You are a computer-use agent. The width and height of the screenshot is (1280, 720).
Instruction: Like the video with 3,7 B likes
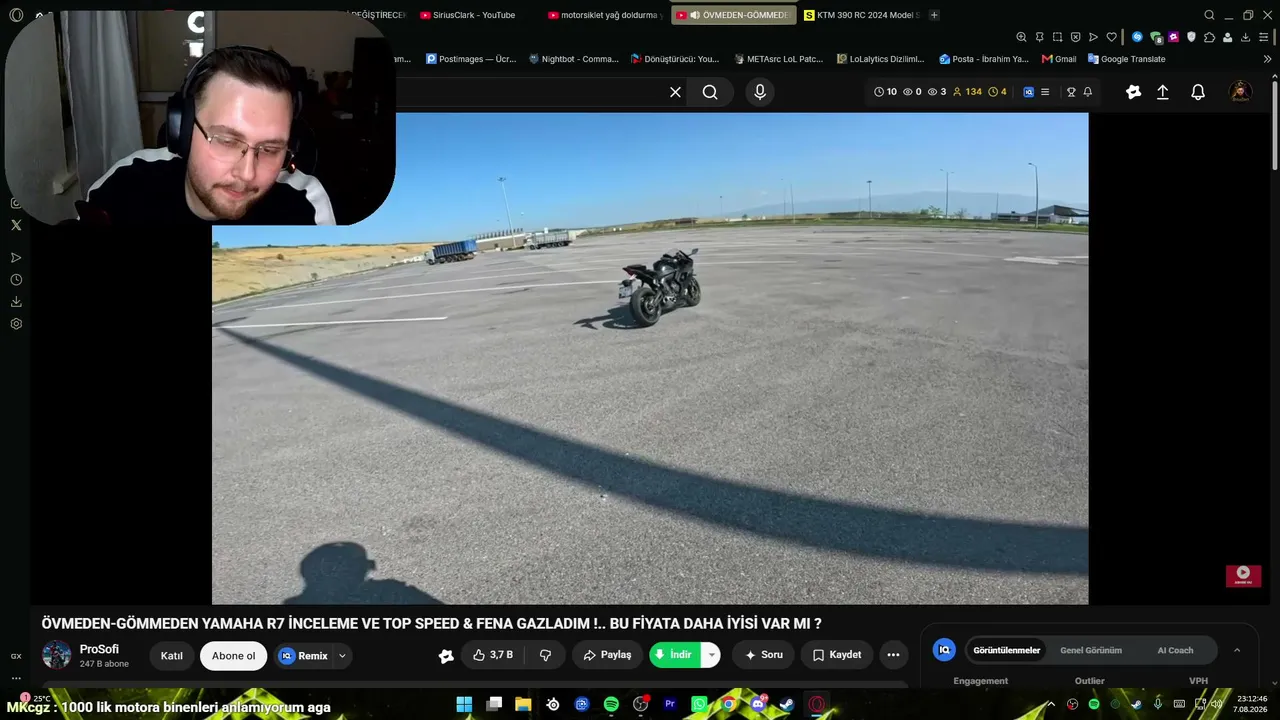point(493,655)
